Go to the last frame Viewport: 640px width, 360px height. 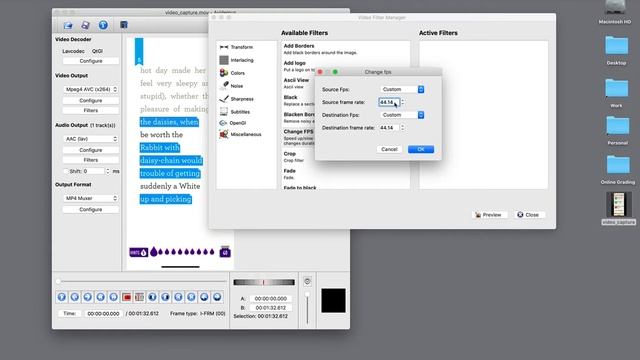coord(191,297)
